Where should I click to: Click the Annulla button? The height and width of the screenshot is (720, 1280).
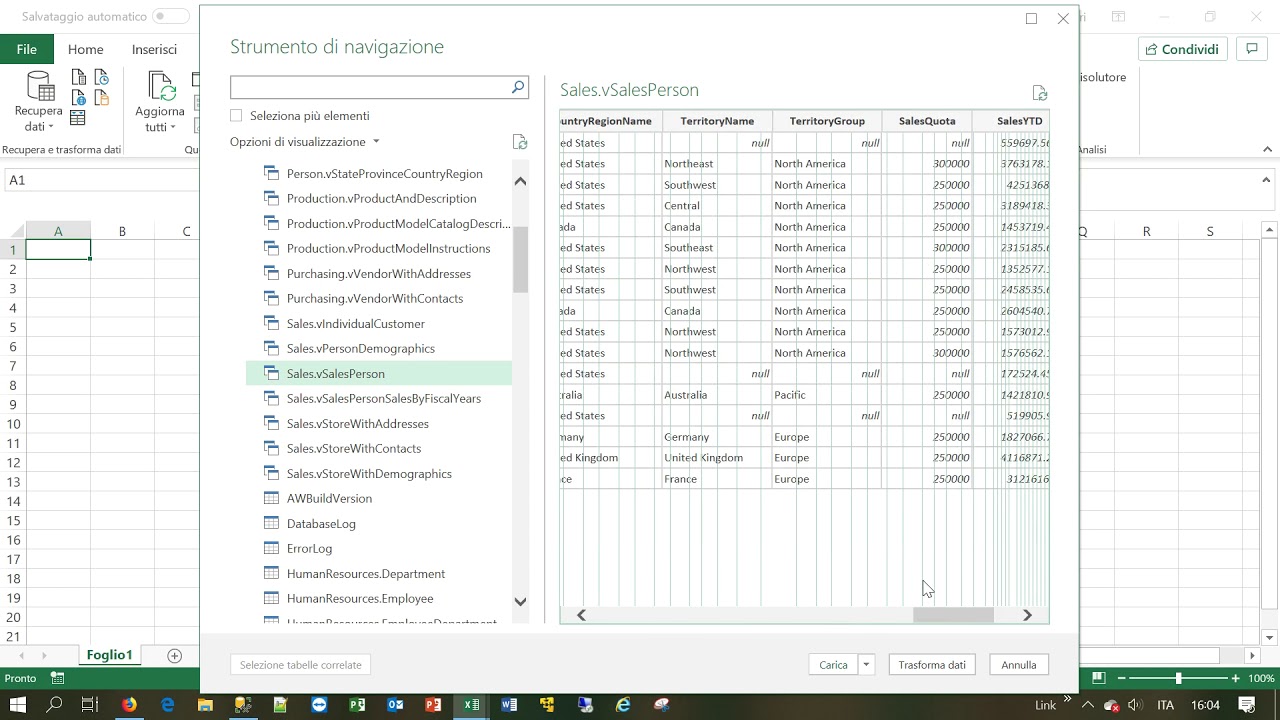1019,665
